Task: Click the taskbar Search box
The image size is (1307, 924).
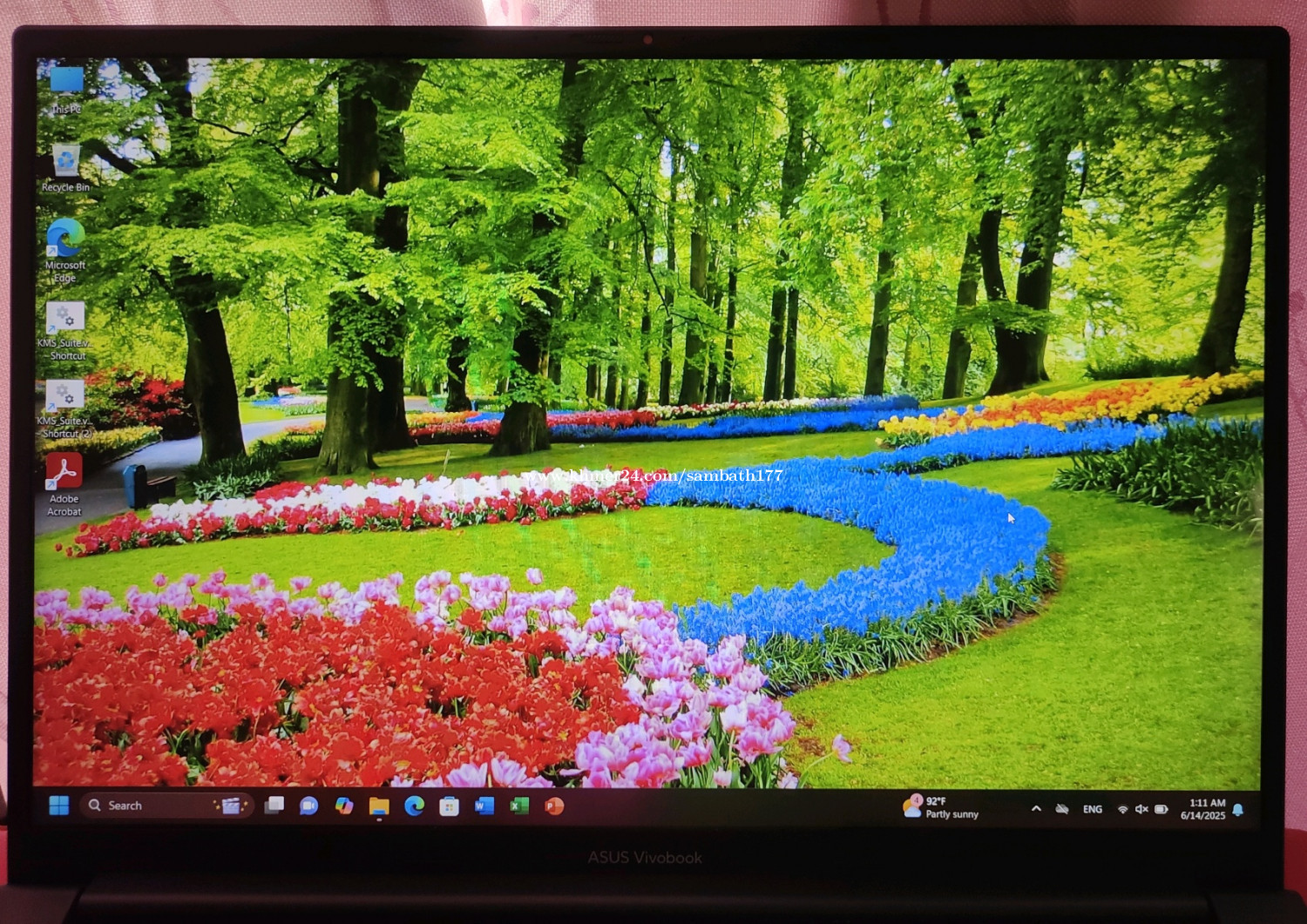Action: pos(167,806)
